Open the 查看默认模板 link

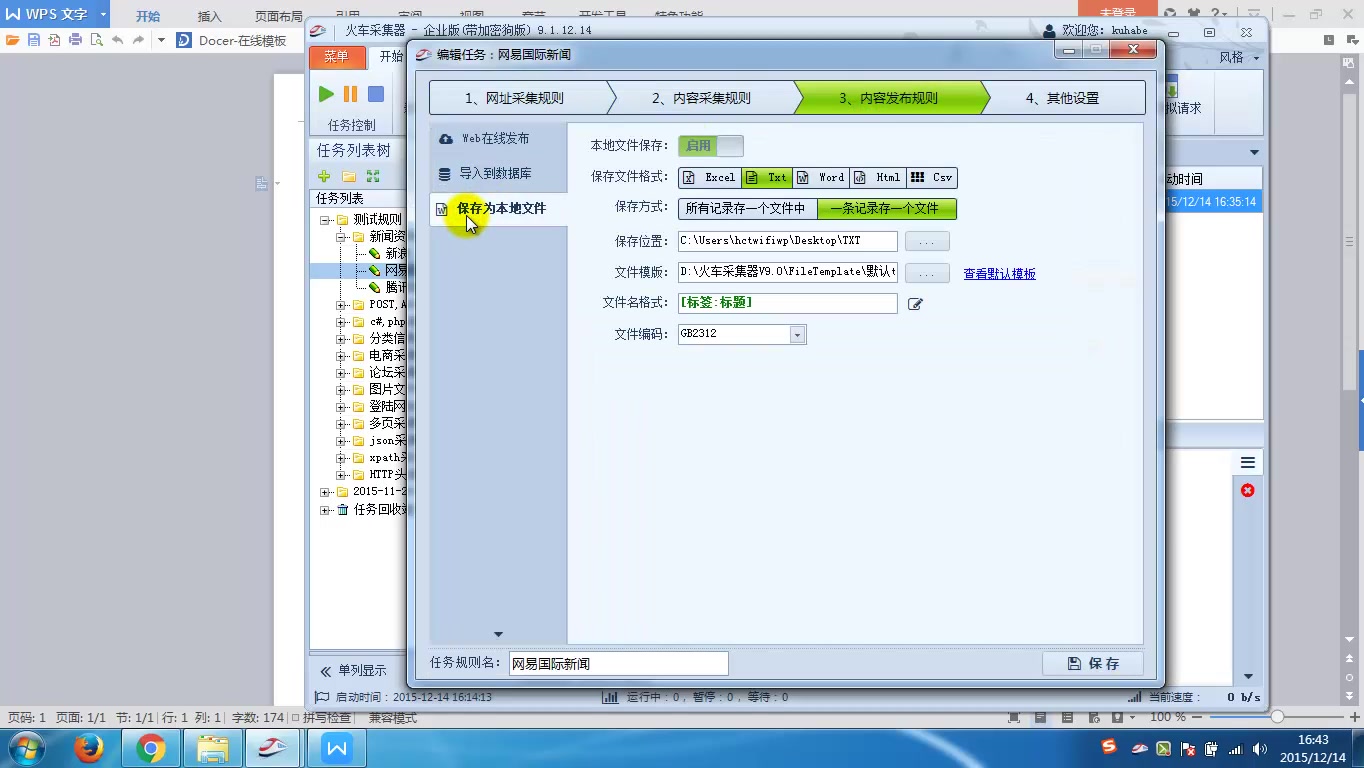[999, 273]
